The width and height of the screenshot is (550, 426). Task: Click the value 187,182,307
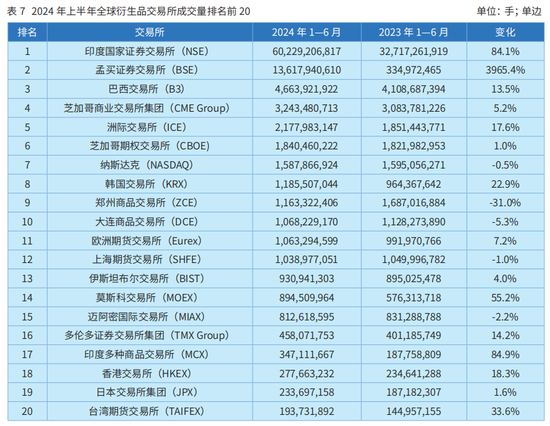point(414,392)
